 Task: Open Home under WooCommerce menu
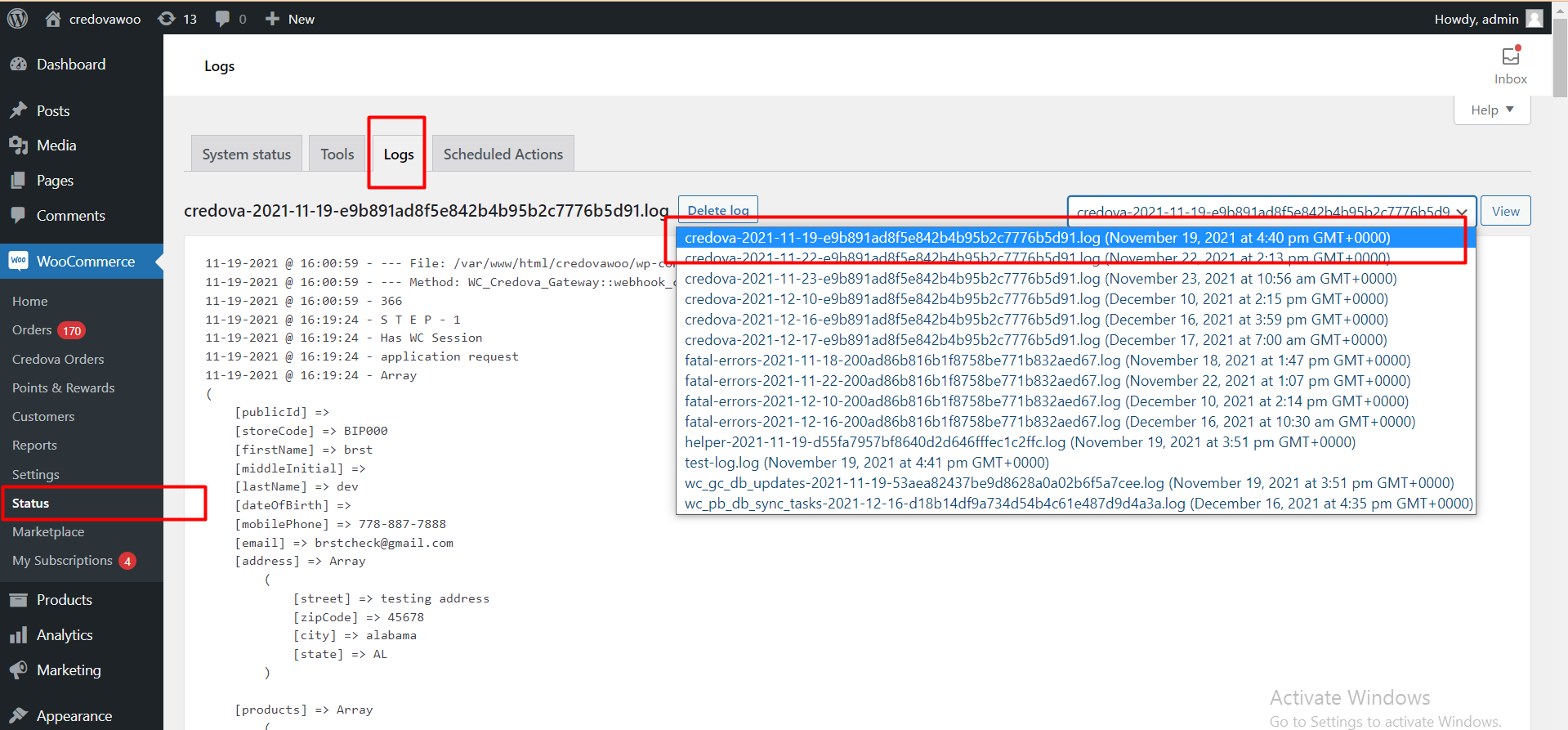(x=30, y=301)
